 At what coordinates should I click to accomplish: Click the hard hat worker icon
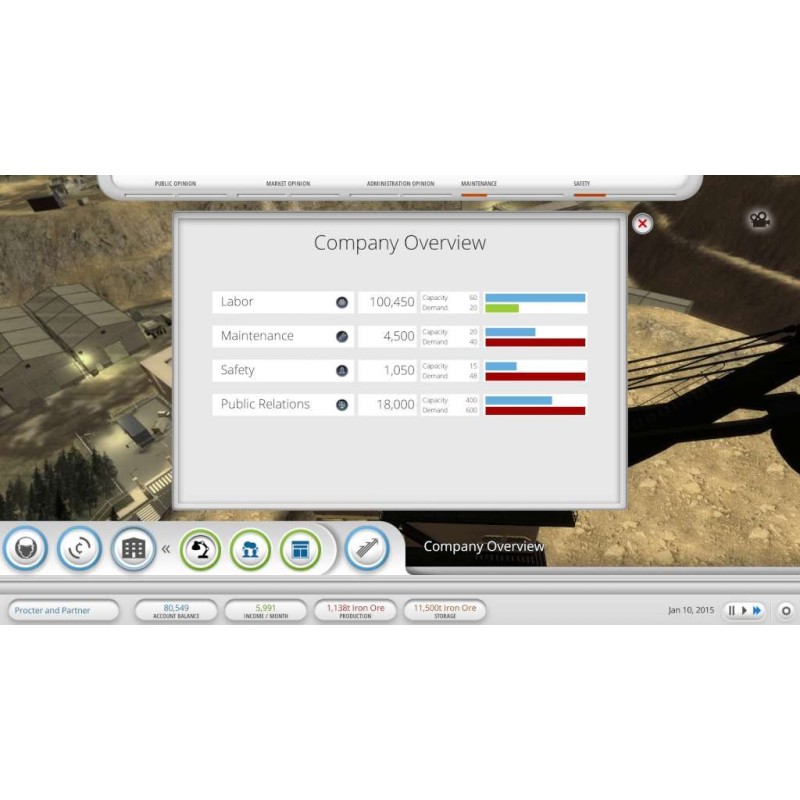[25, 548]
